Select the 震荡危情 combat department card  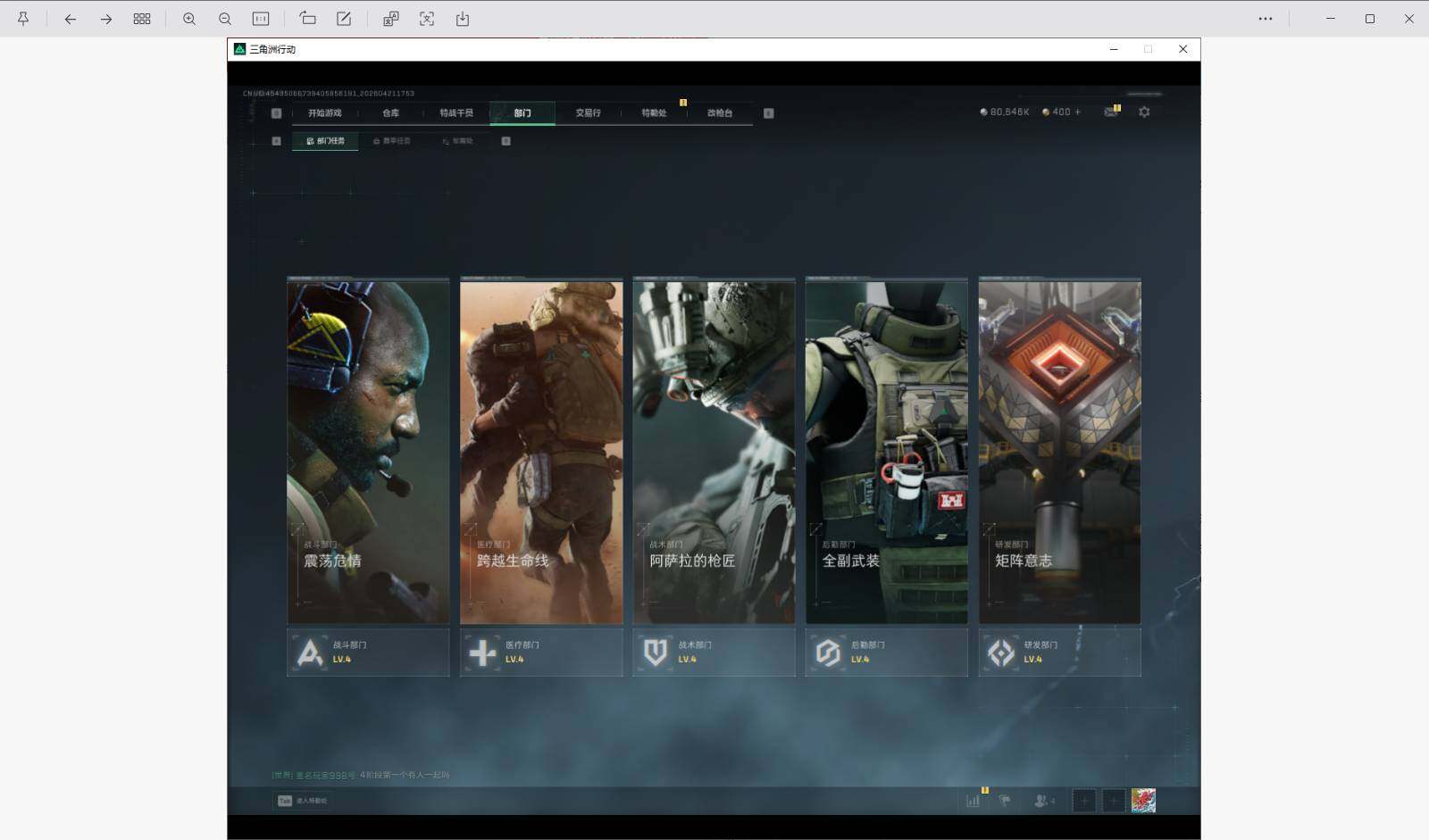click(x=368, y=451)
